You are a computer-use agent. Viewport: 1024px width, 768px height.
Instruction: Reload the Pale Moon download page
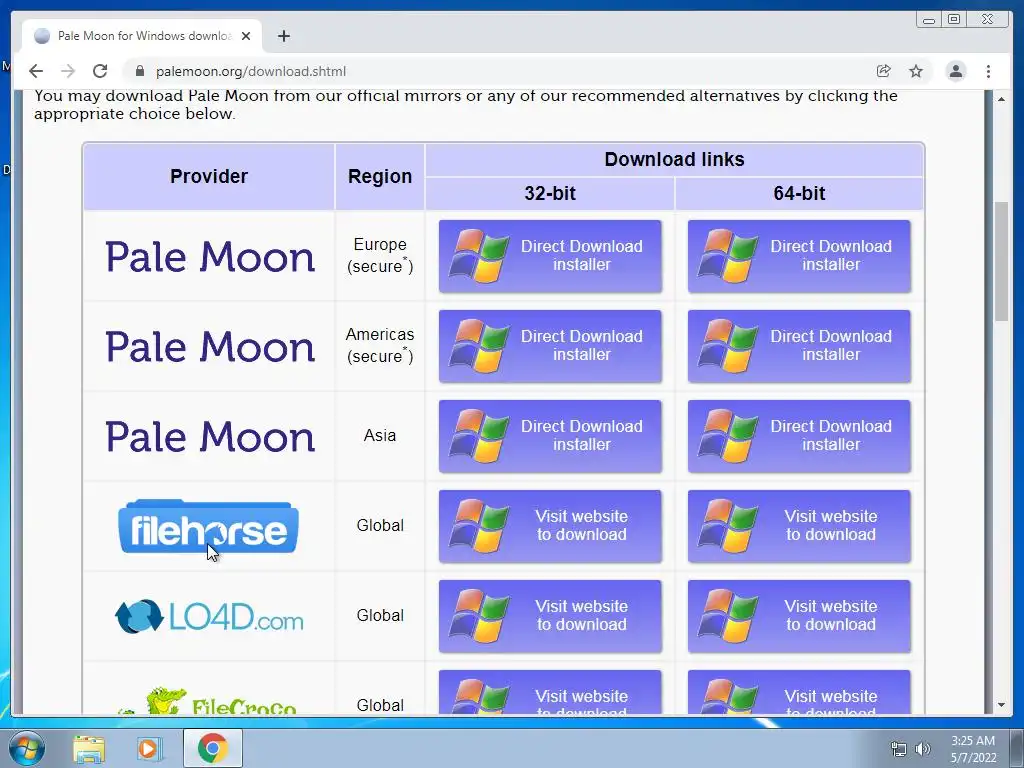(x=100, y=71)
